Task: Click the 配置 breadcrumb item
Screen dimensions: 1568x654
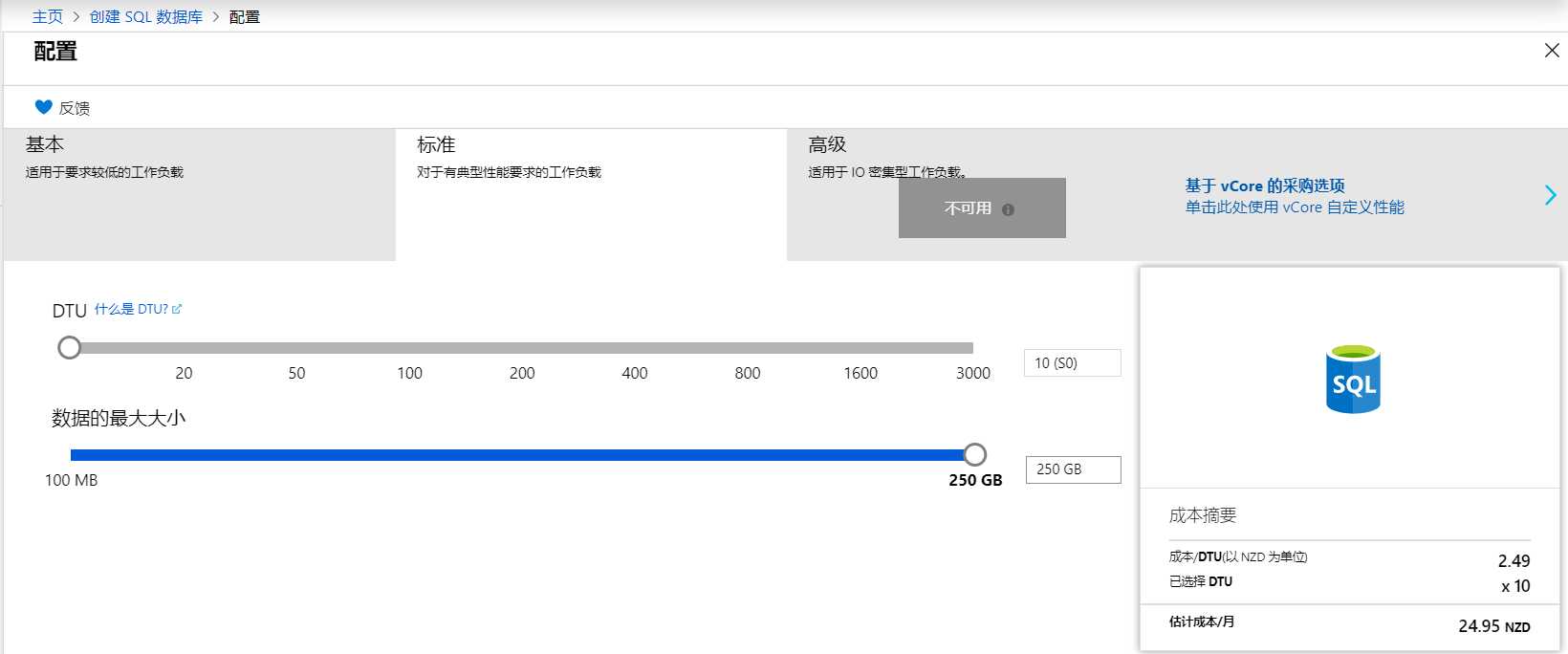Action: coord(245,16)
